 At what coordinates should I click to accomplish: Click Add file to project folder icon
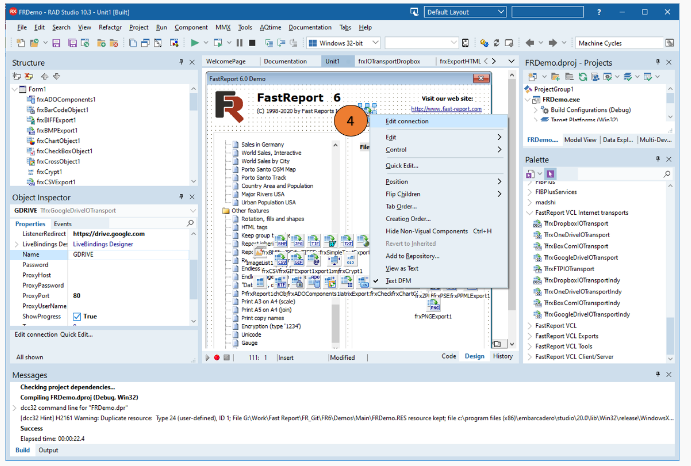[101, 43]
